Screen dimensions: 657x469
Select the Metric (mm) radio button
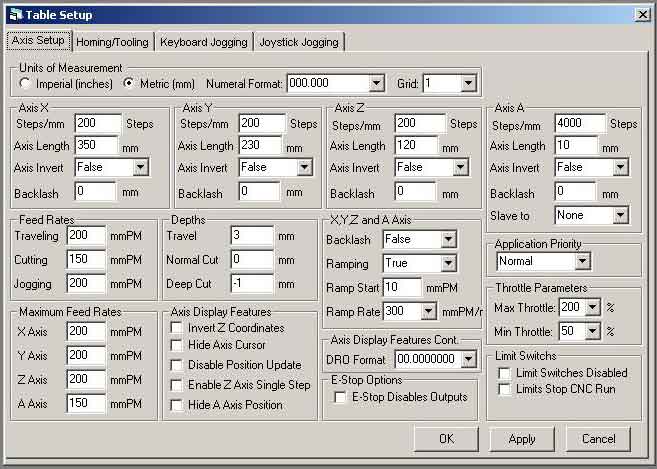click(128, 83)
